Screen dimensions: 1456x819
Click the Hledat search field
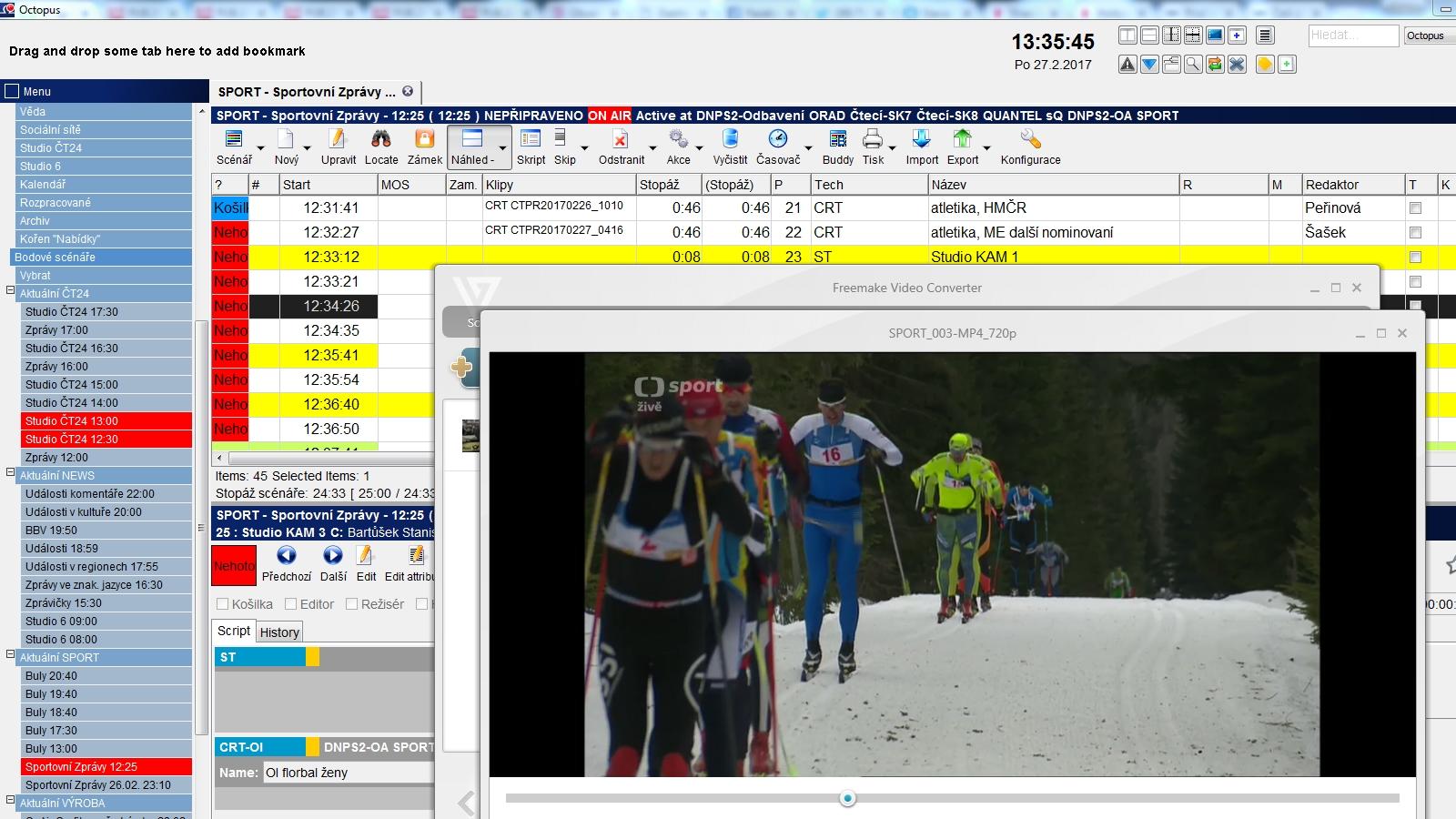pos(1353,35)
